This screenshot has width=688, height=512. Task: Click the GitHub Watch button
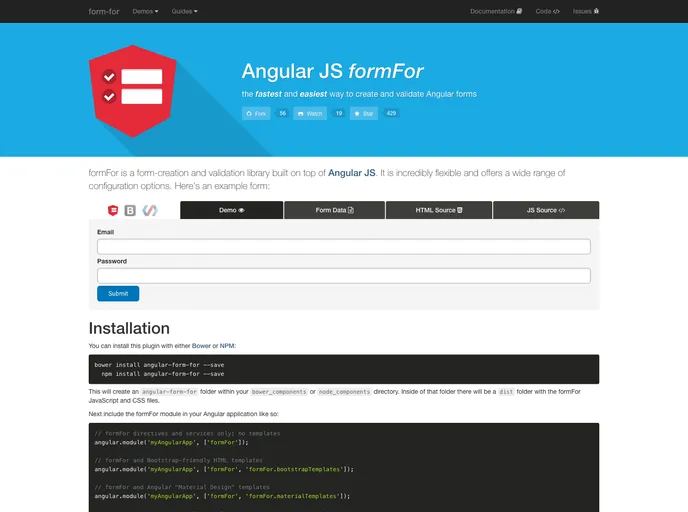click(310, 113)
